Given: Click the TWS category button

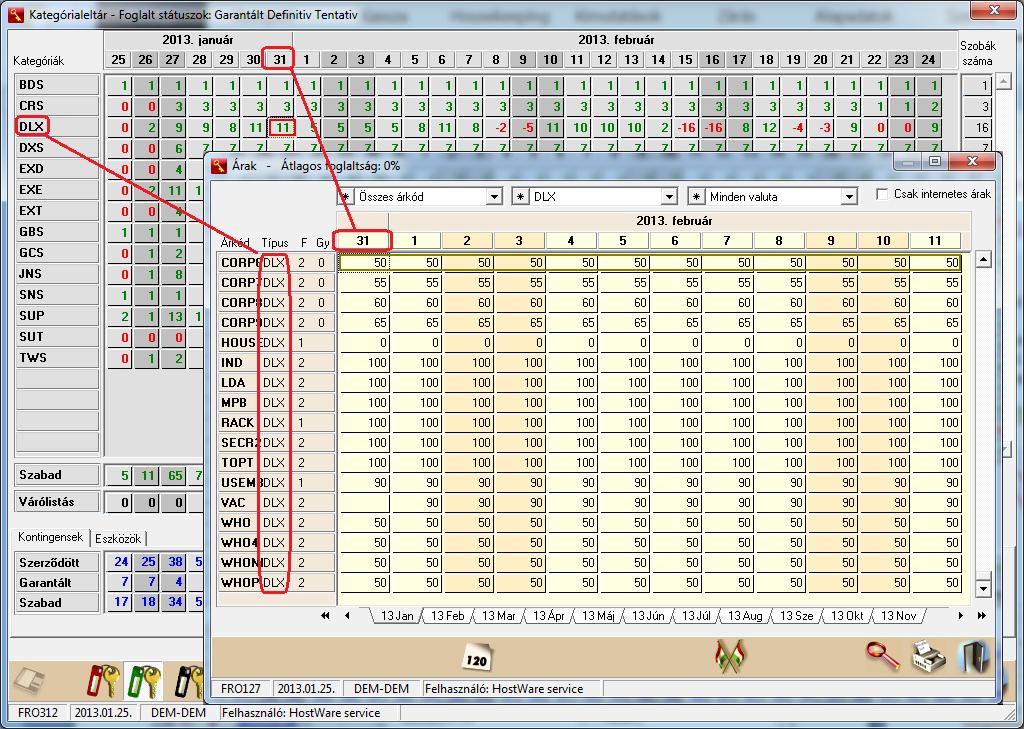Looking at the screenshot, I should click(x=57, y=358).
